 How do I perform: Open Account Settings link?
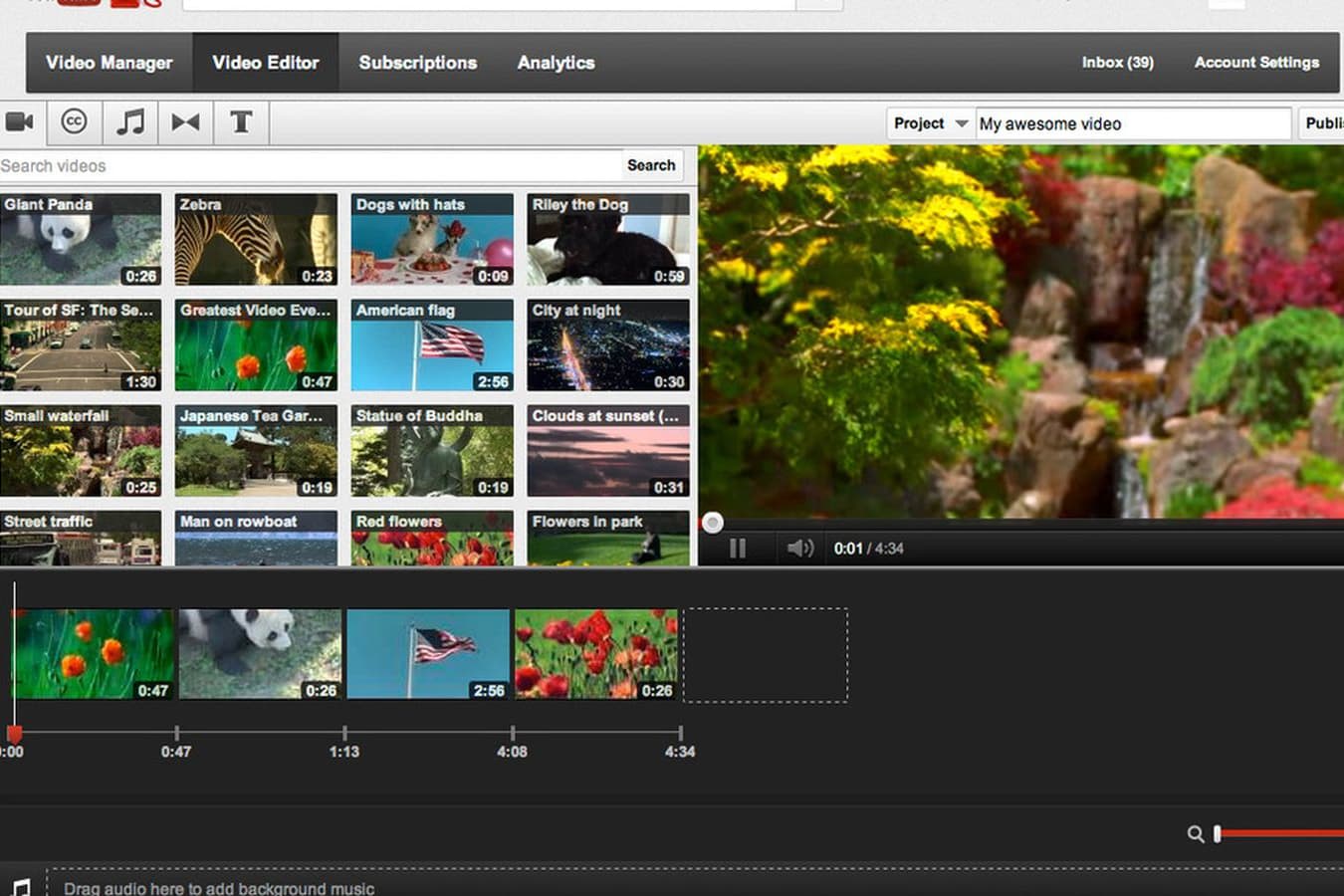pyautogui.click(x=1256, y=63)
